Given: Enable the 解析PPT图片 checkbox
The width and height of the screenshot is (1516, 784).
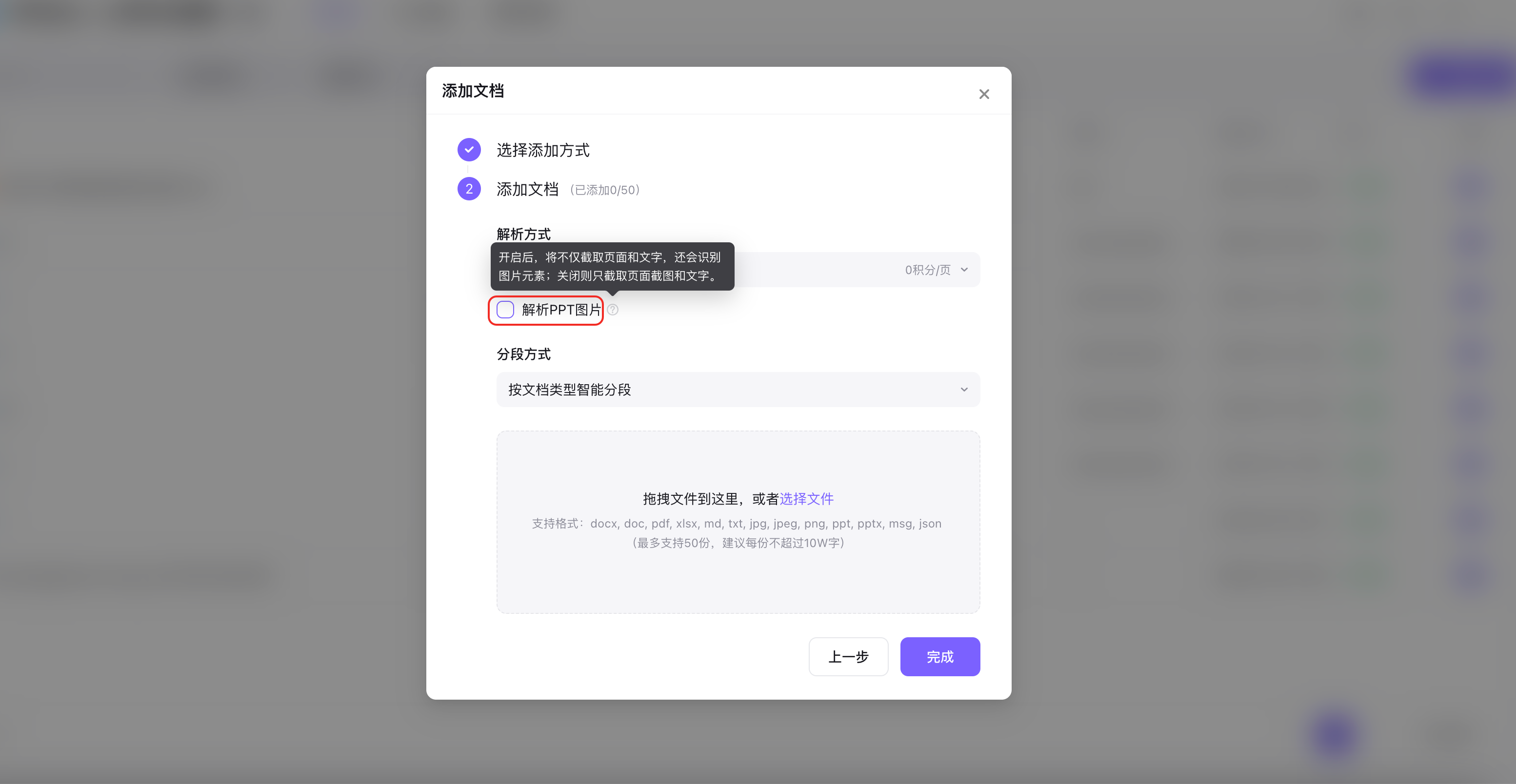Looking at the screenshot, I should pos(505,310).
